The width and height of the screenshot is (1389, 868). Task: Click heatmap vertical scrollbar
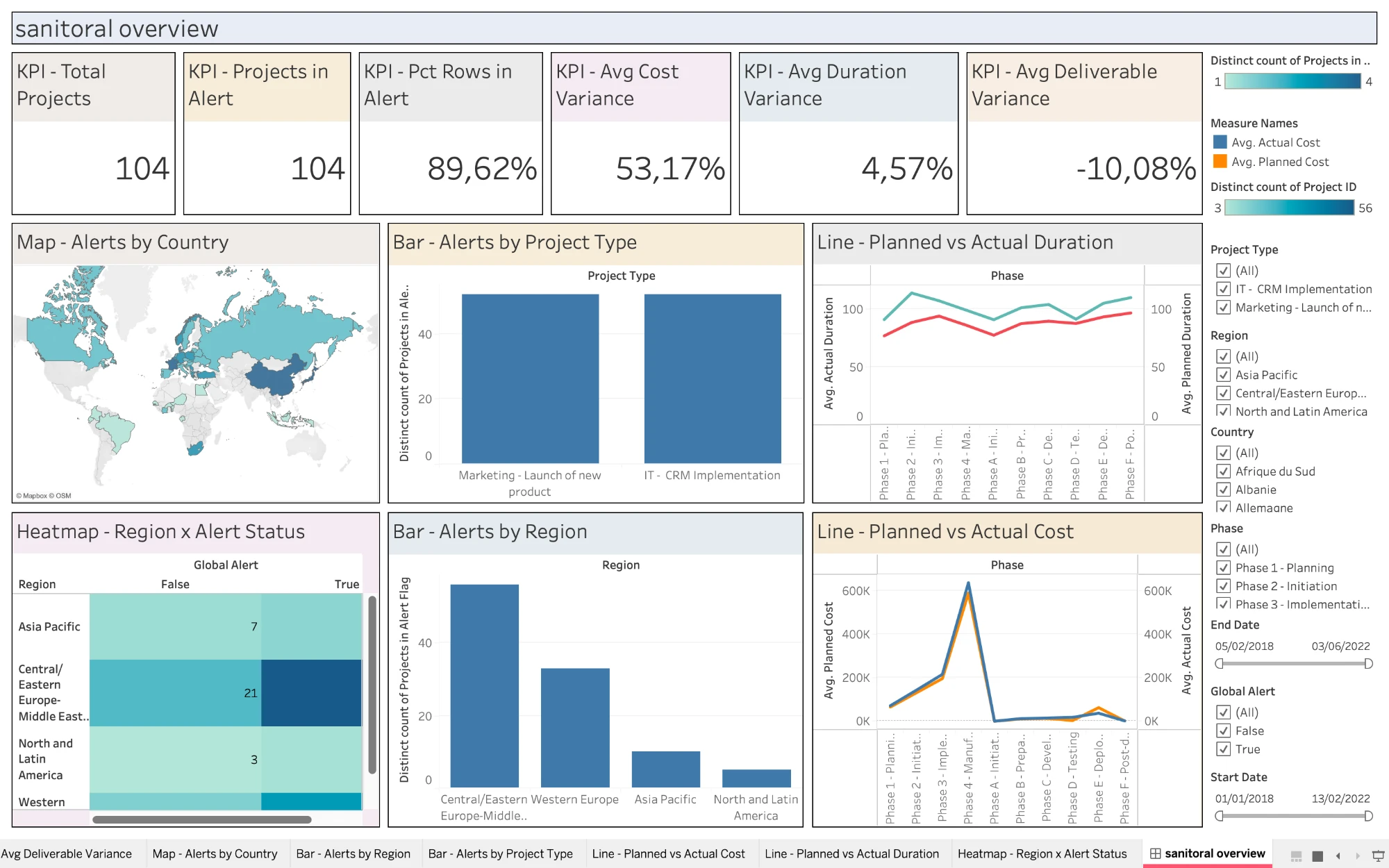(x=372, y=685)
